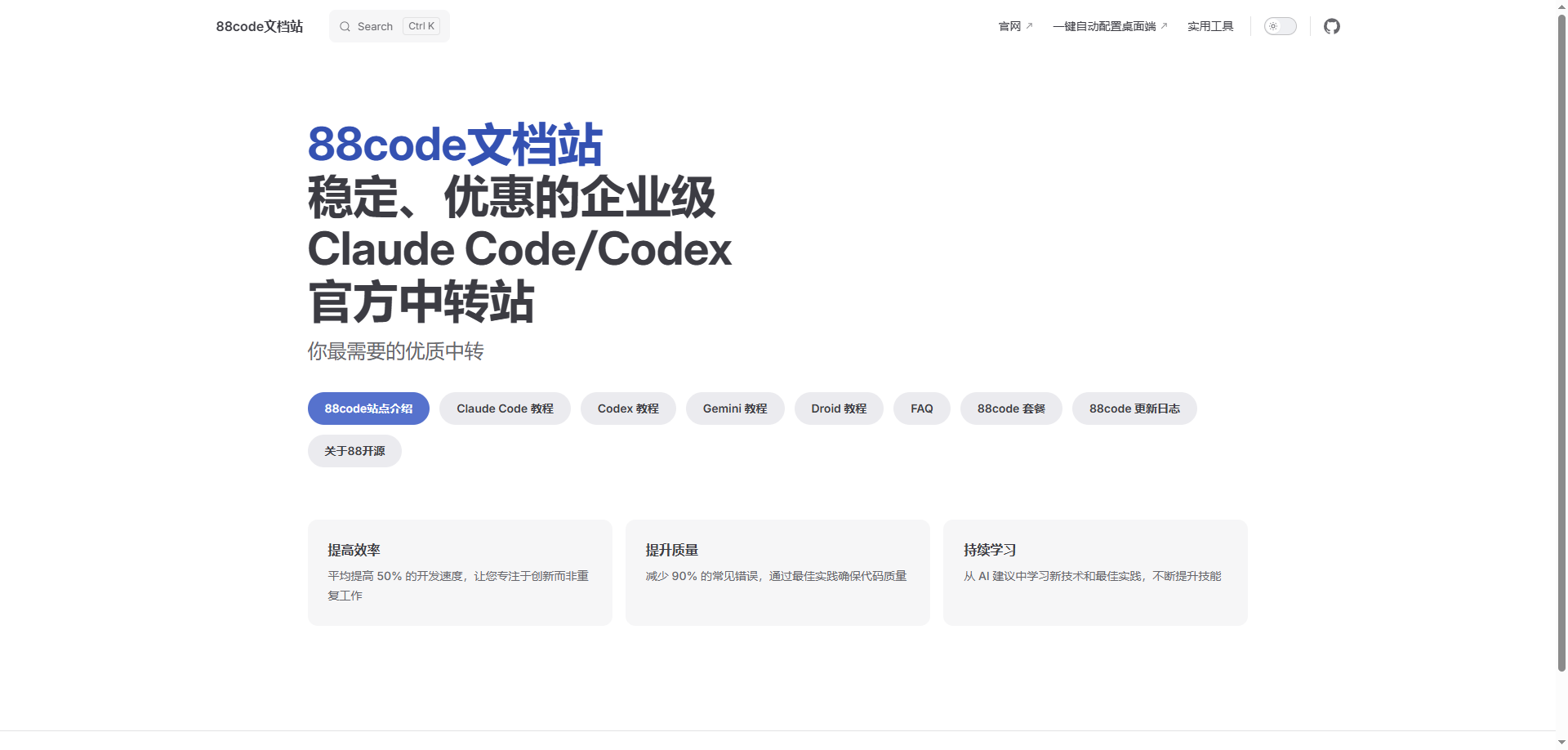The height and width of the screenshot is (750, 1568).
Task: Open 88code 更新日志 changelog
Action: pos(1134,408)
